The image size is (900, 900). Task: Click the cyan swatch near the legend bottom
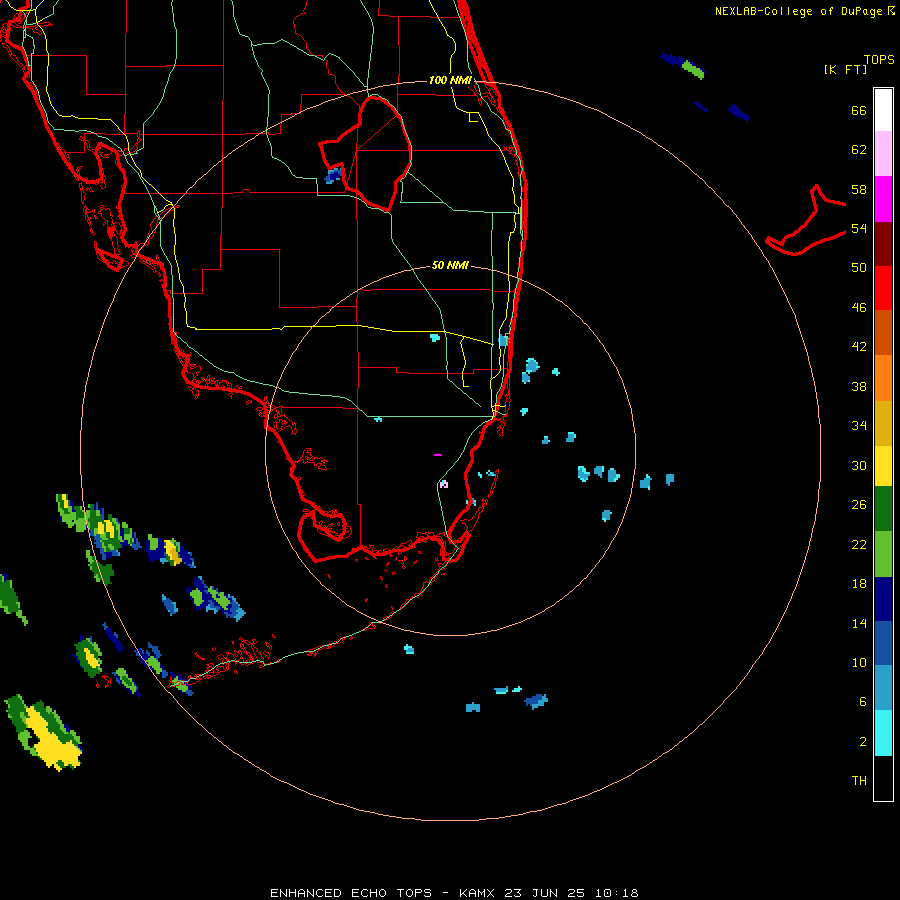883,733
